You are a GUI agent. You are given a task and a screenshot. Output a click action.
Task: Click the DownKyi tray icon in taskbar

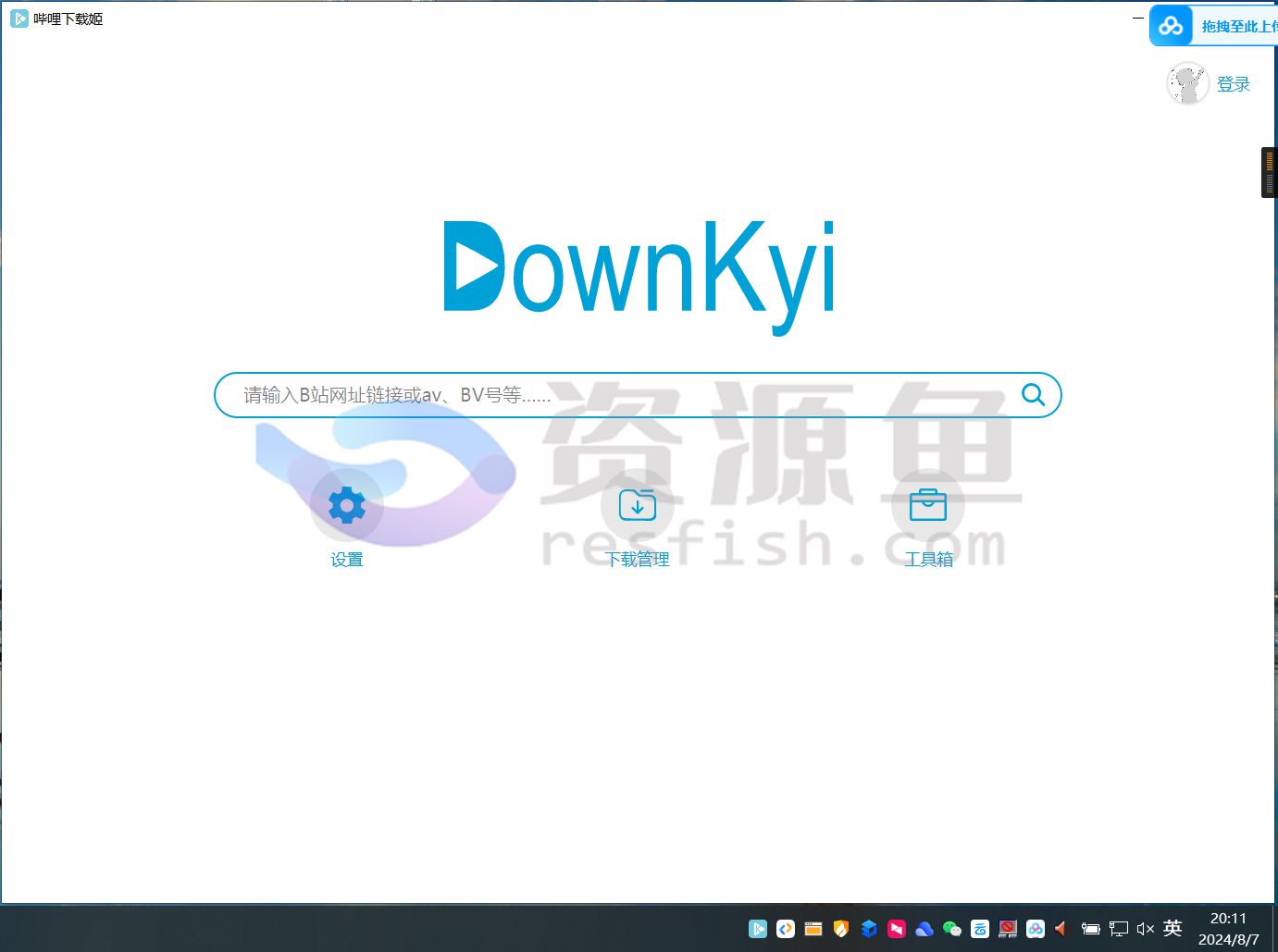pos(758,929)
